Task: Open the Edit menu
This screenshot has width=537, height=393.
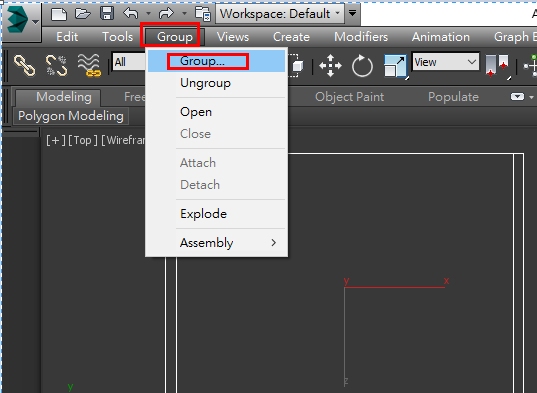Action: coord(67,37)
